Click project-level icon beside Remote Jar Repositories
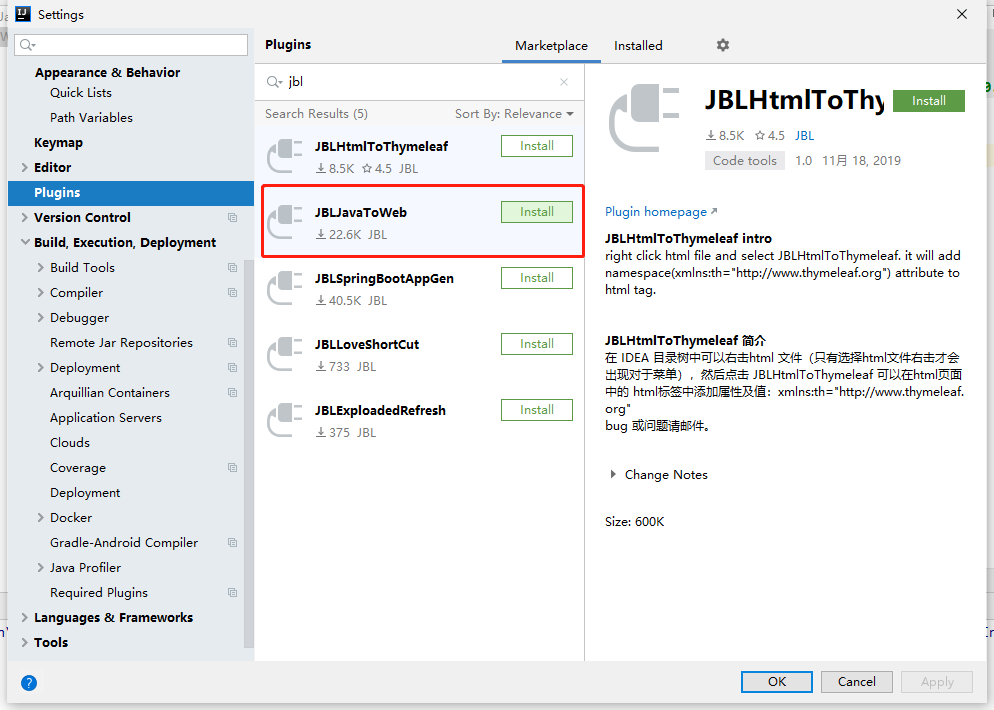994x710 pixels. point(233,342)
